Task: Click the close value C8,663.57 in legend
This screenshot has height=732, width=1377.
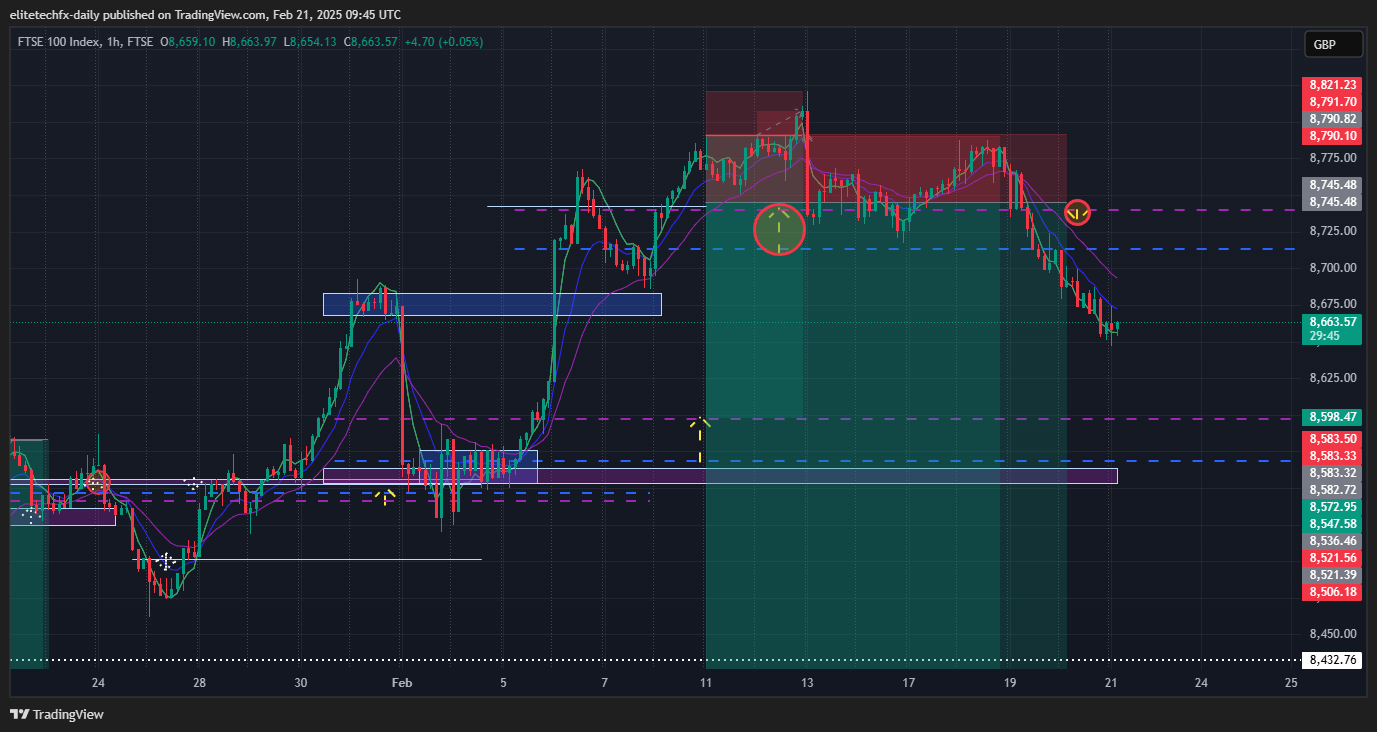Action: [371, 42]
